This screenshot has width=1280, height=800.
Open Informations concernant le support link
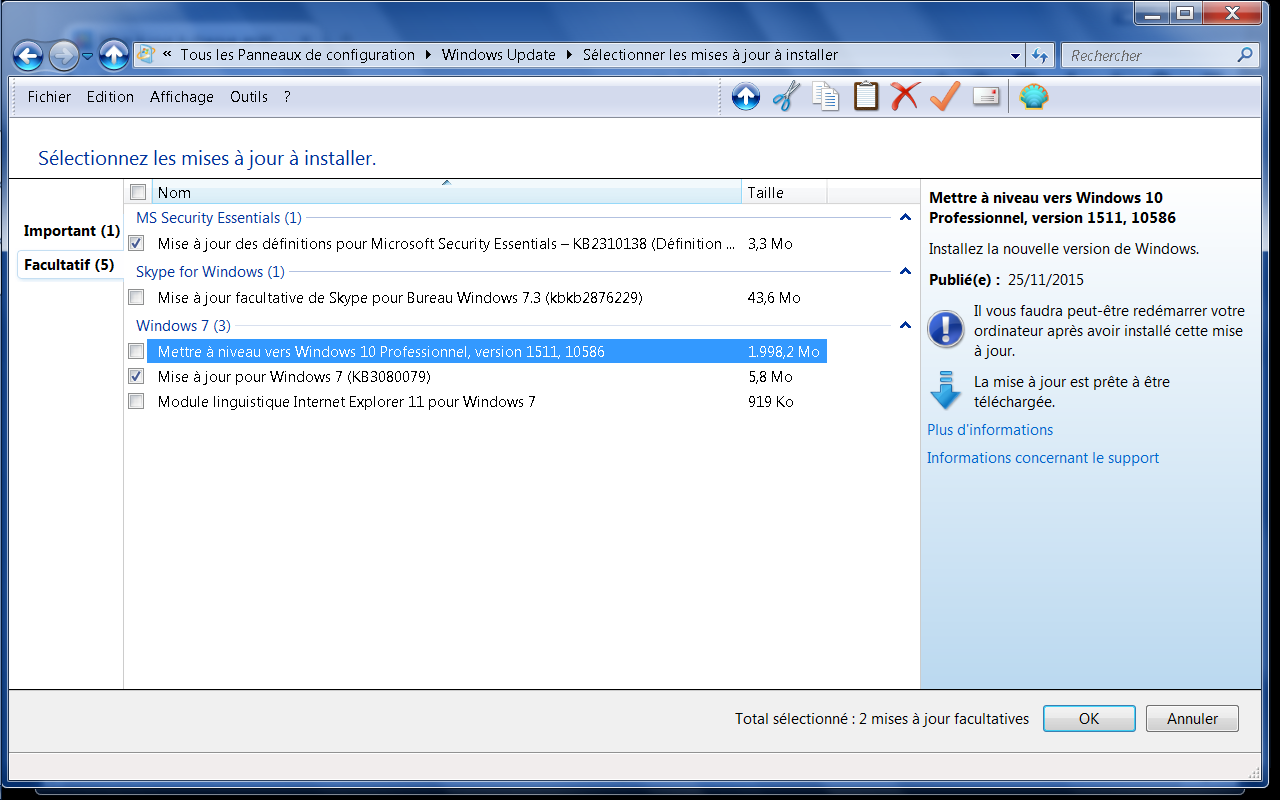pyautogui.click(x=1043, y=458)
